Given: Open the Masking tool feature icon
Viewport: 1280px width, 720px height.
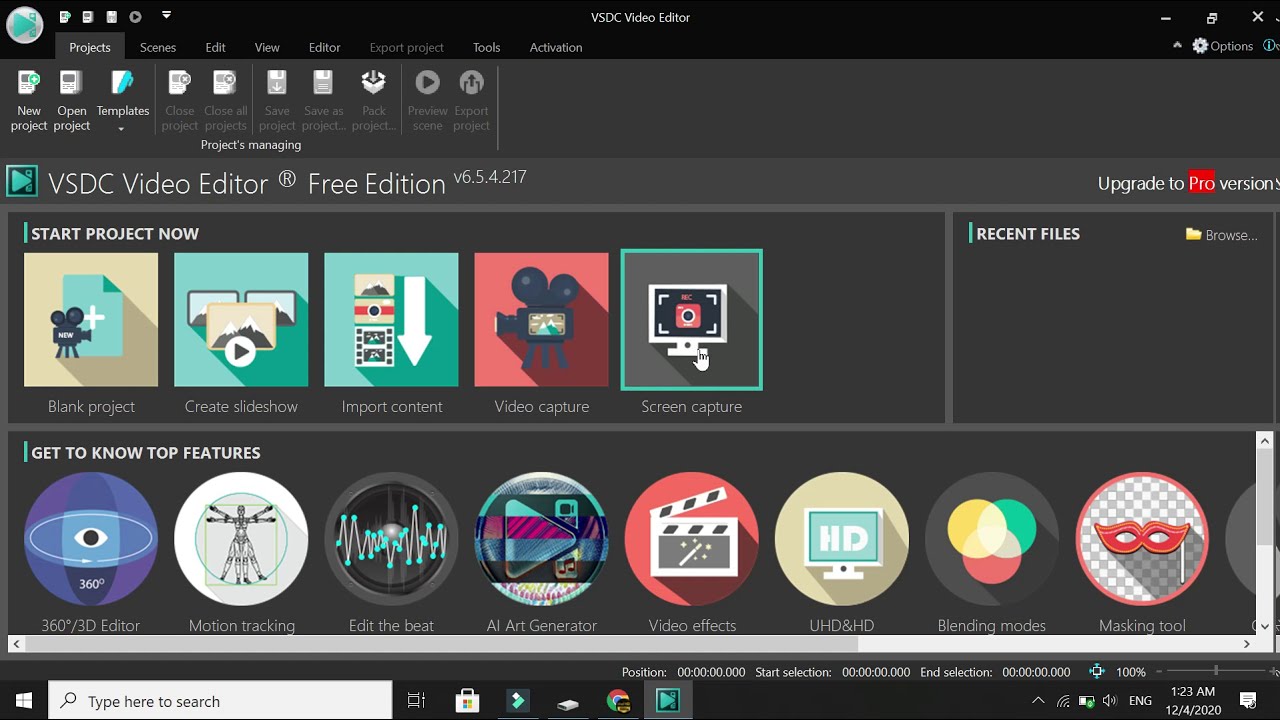Looking at the screenshot, I should 1141,539.
